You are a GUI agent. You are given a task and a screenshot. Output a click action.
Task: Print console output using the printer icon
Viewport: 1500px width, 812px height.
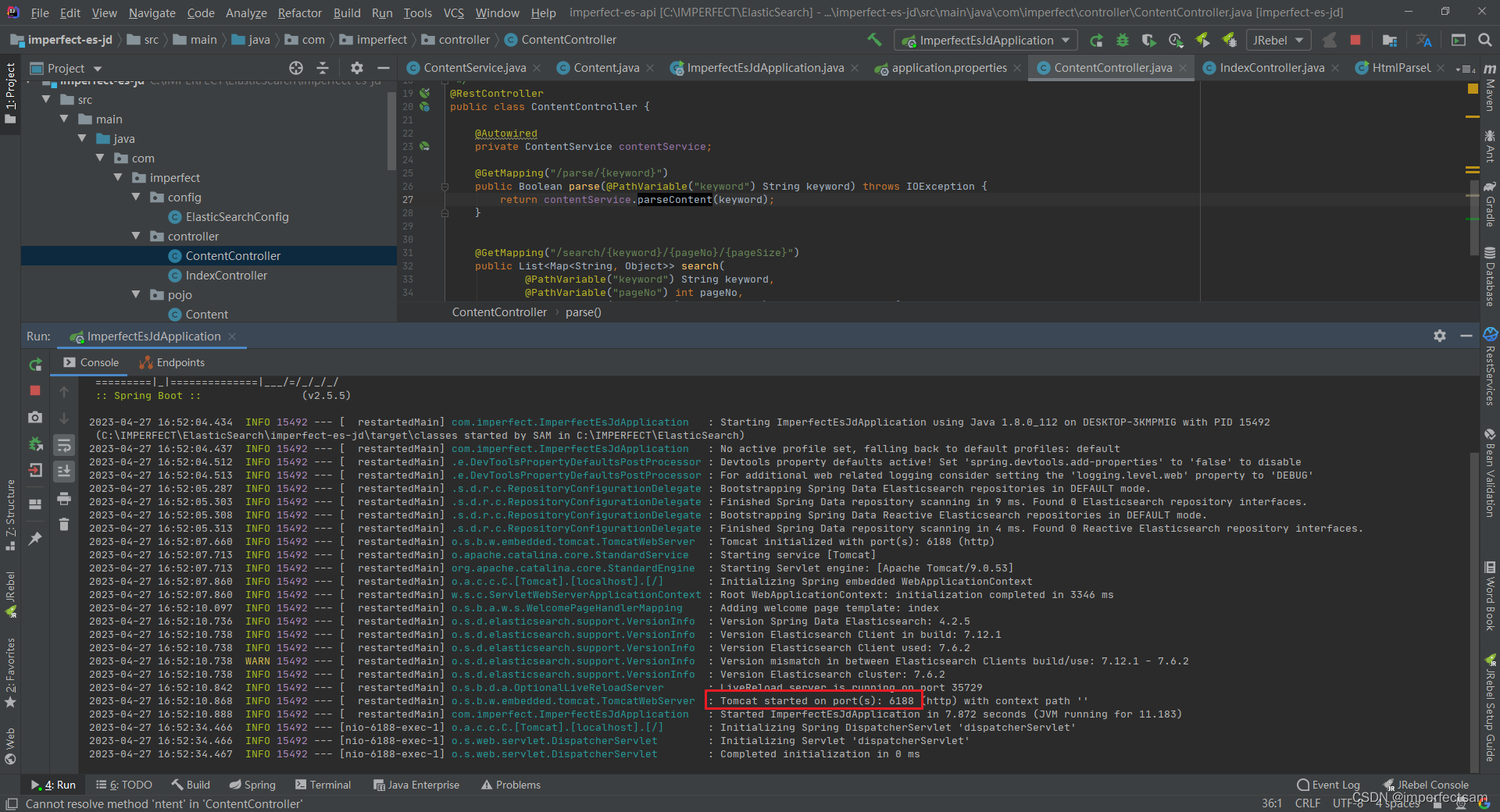pyautogui.click(x=64, y=498)
